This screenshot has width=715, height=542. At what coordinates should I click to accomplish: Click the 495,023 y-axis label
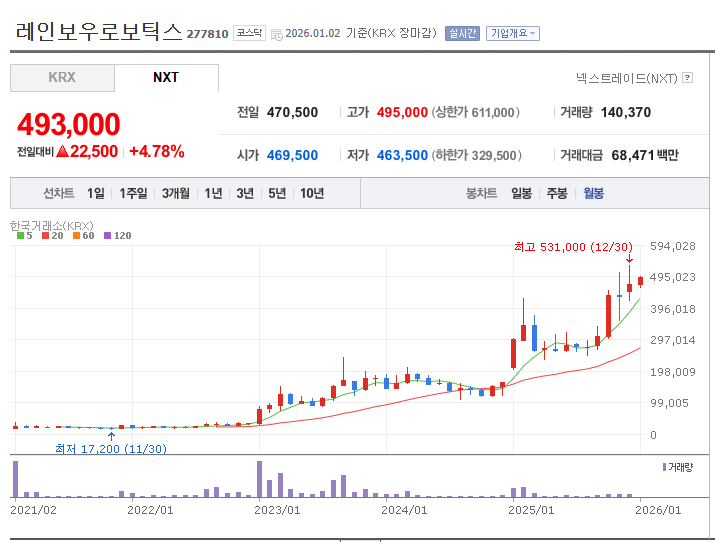[x=673, y=277]
